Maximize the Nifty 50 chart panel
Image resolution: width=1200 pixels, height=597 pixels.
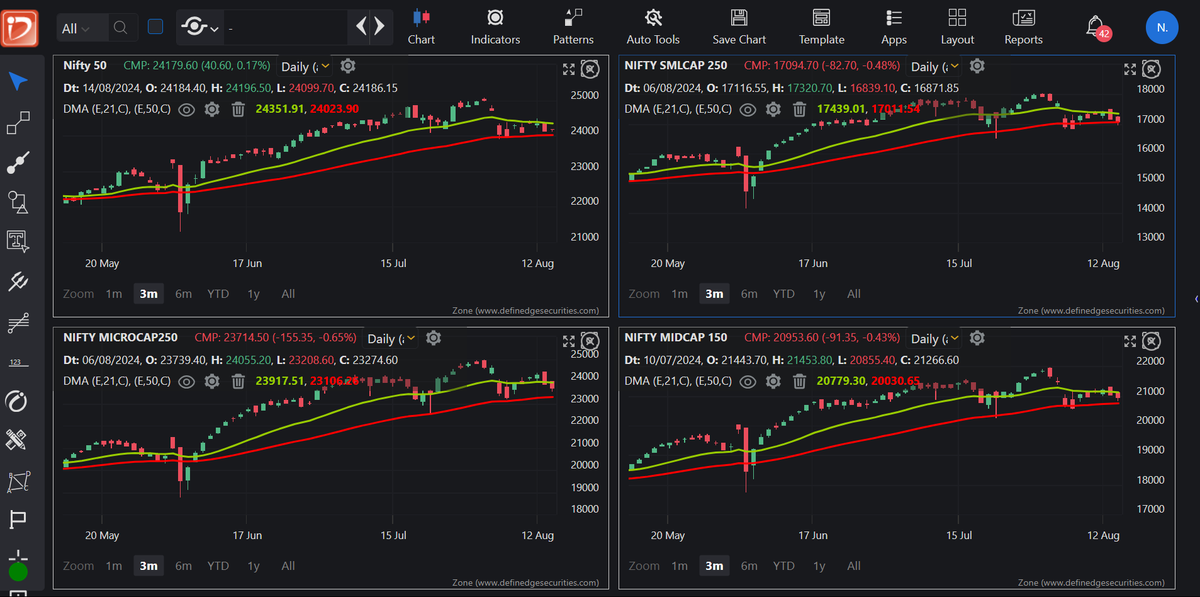[568, 69]
